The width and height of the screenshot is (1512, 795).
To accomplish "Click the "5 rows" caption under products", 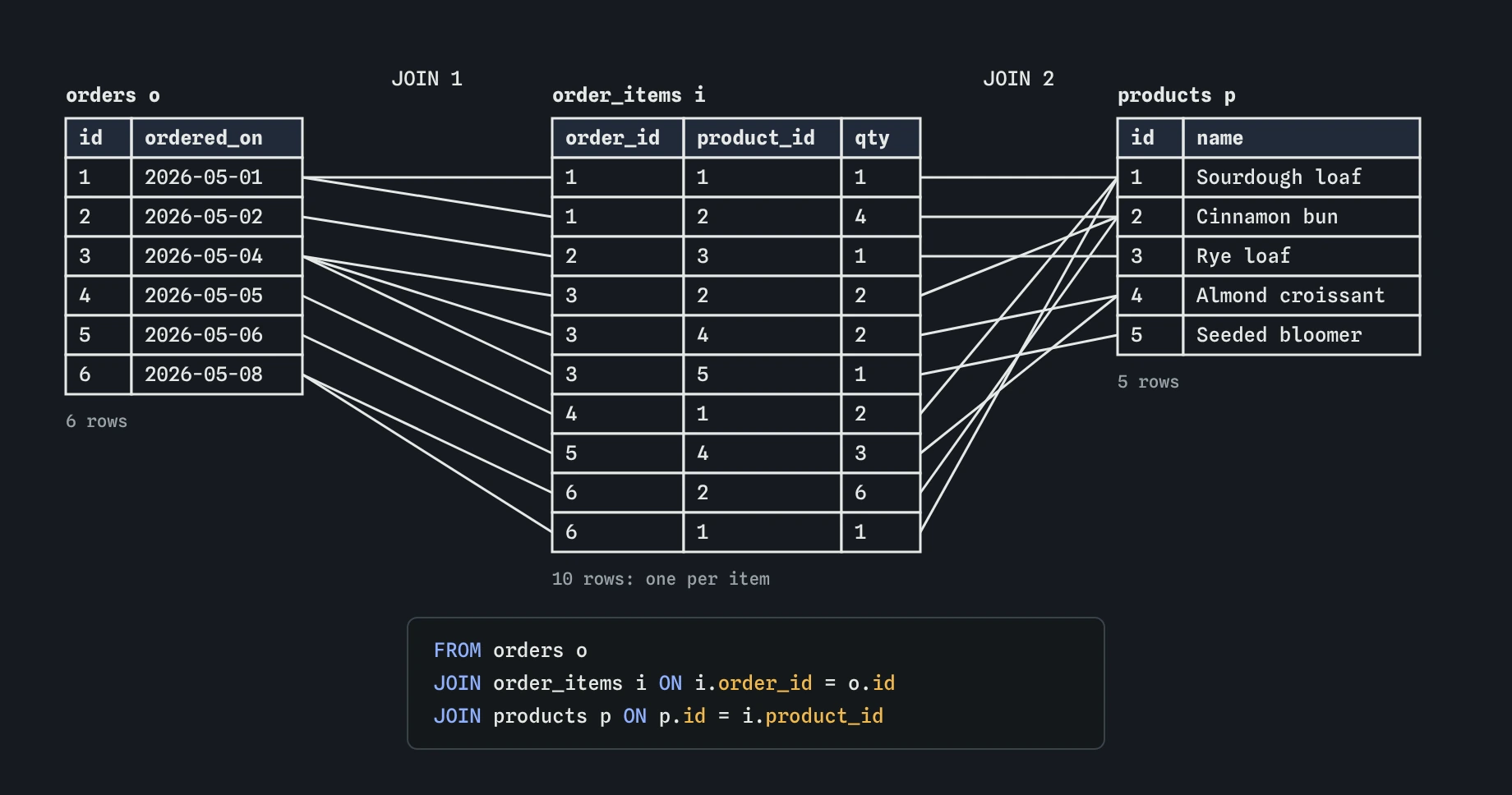I will click(1148, 382).
